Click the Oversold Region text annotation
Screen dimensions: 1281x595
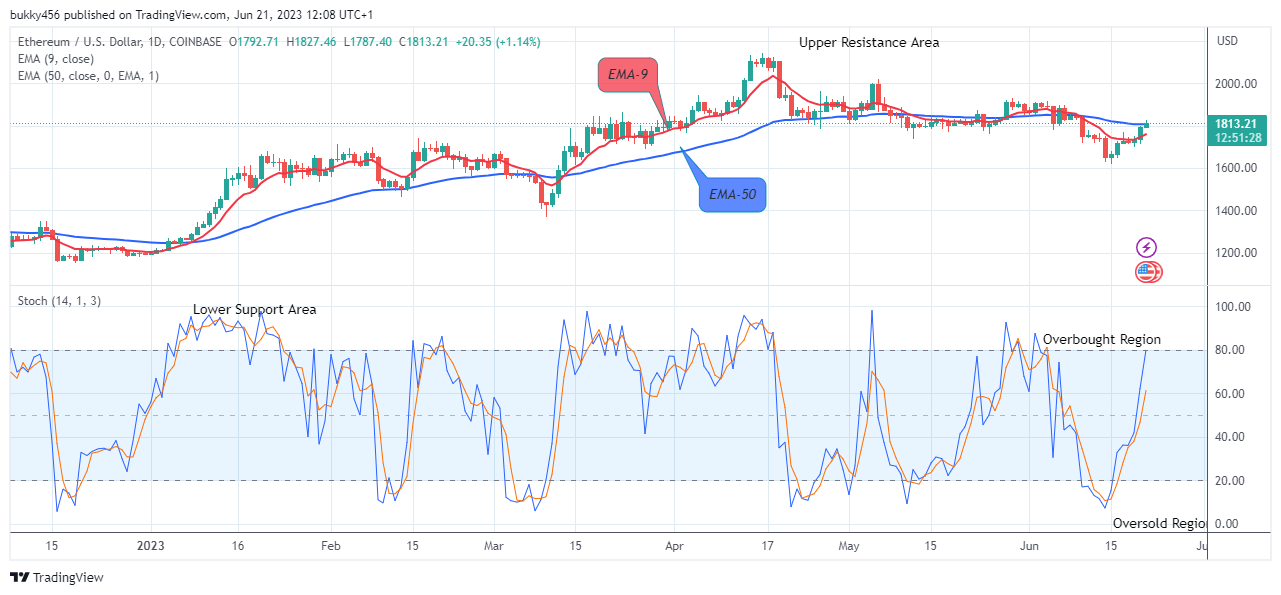click(x=1159, y=523)
